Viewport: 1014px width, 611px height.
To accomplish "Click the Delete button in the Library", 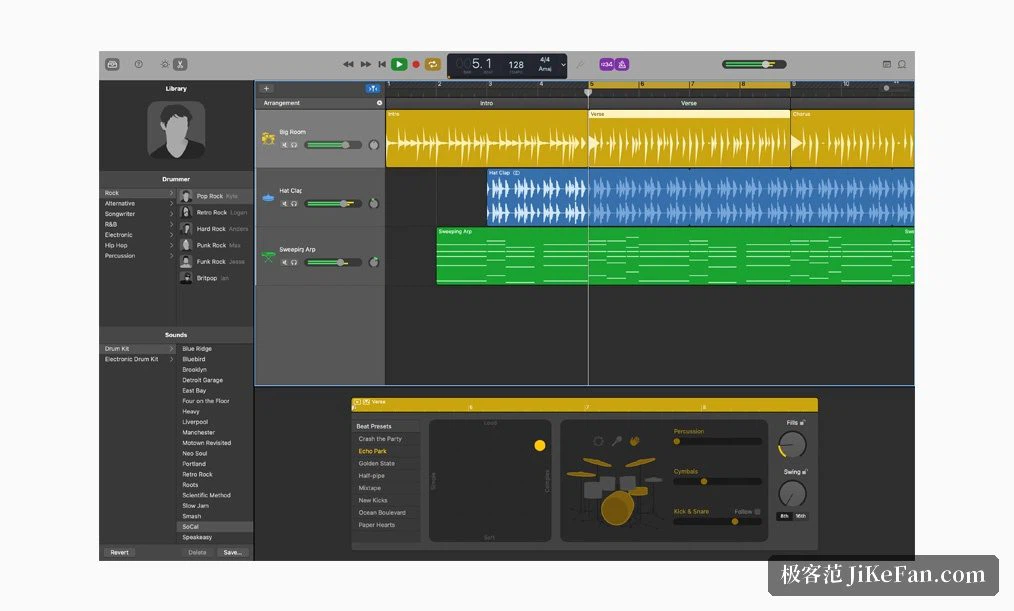I will coord(197,552).
